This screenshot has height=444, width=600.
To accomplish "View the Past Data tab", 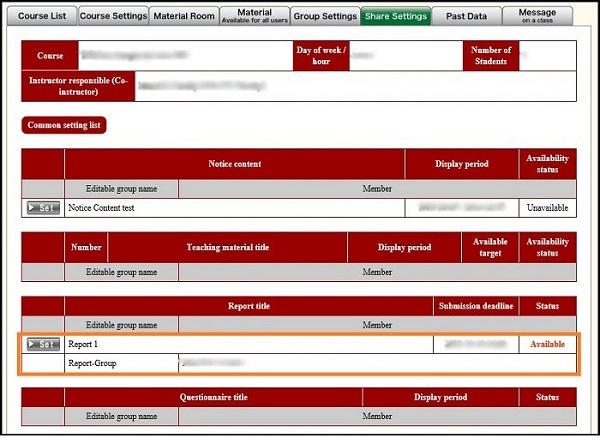I will [x=467, y=16].
